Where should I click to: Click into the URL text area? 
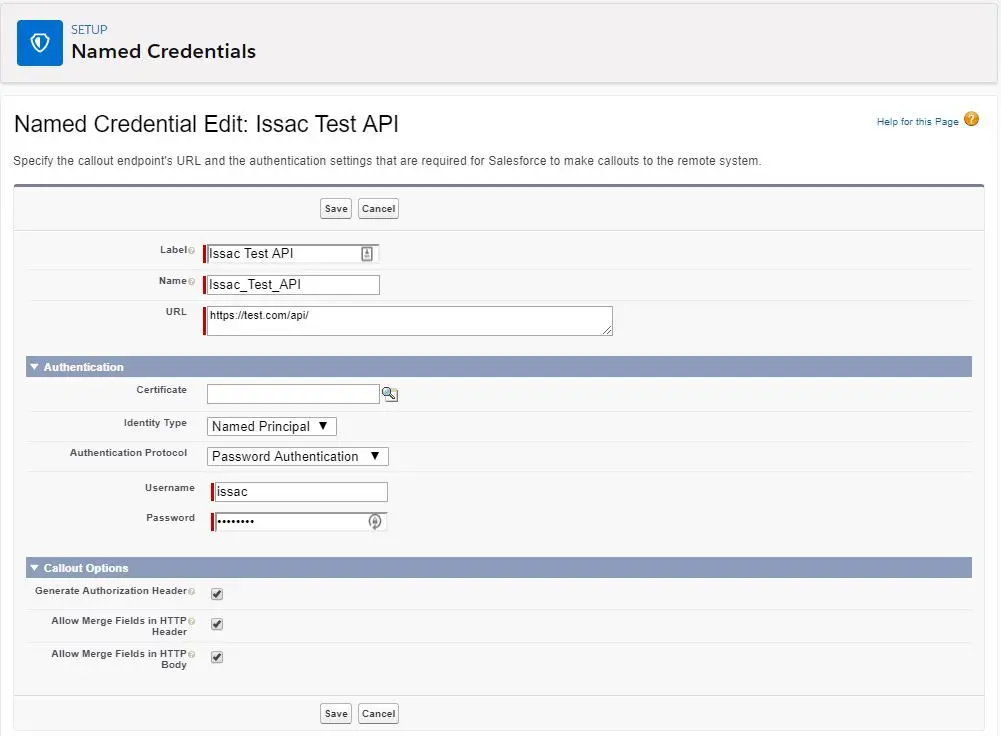click(409, 321)
